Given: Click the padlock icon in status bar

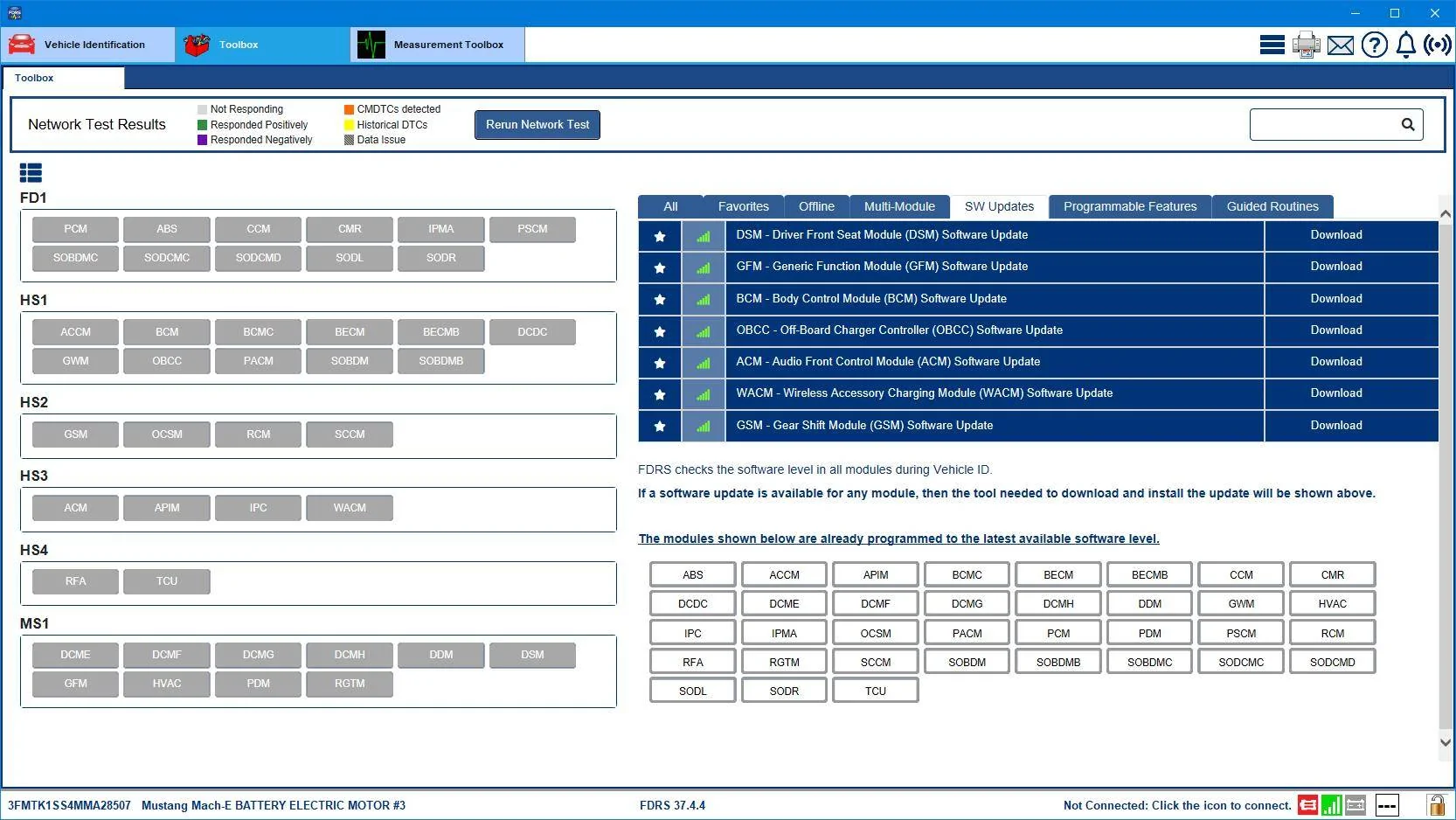Looking at the screenshot, I should [1436, 805].
